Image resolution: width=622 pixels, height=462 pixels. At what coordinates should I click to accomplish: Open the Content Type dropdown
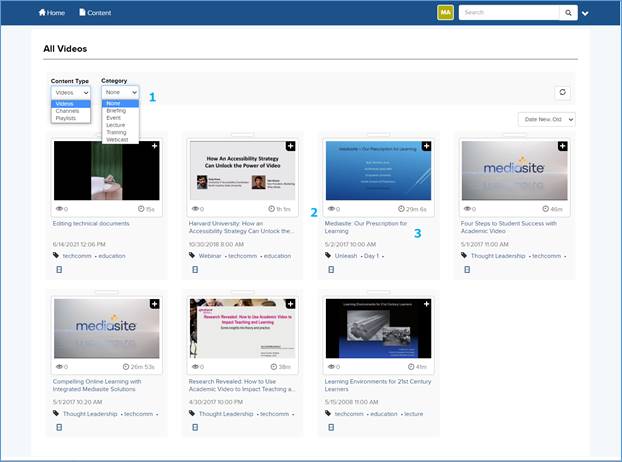71,92
